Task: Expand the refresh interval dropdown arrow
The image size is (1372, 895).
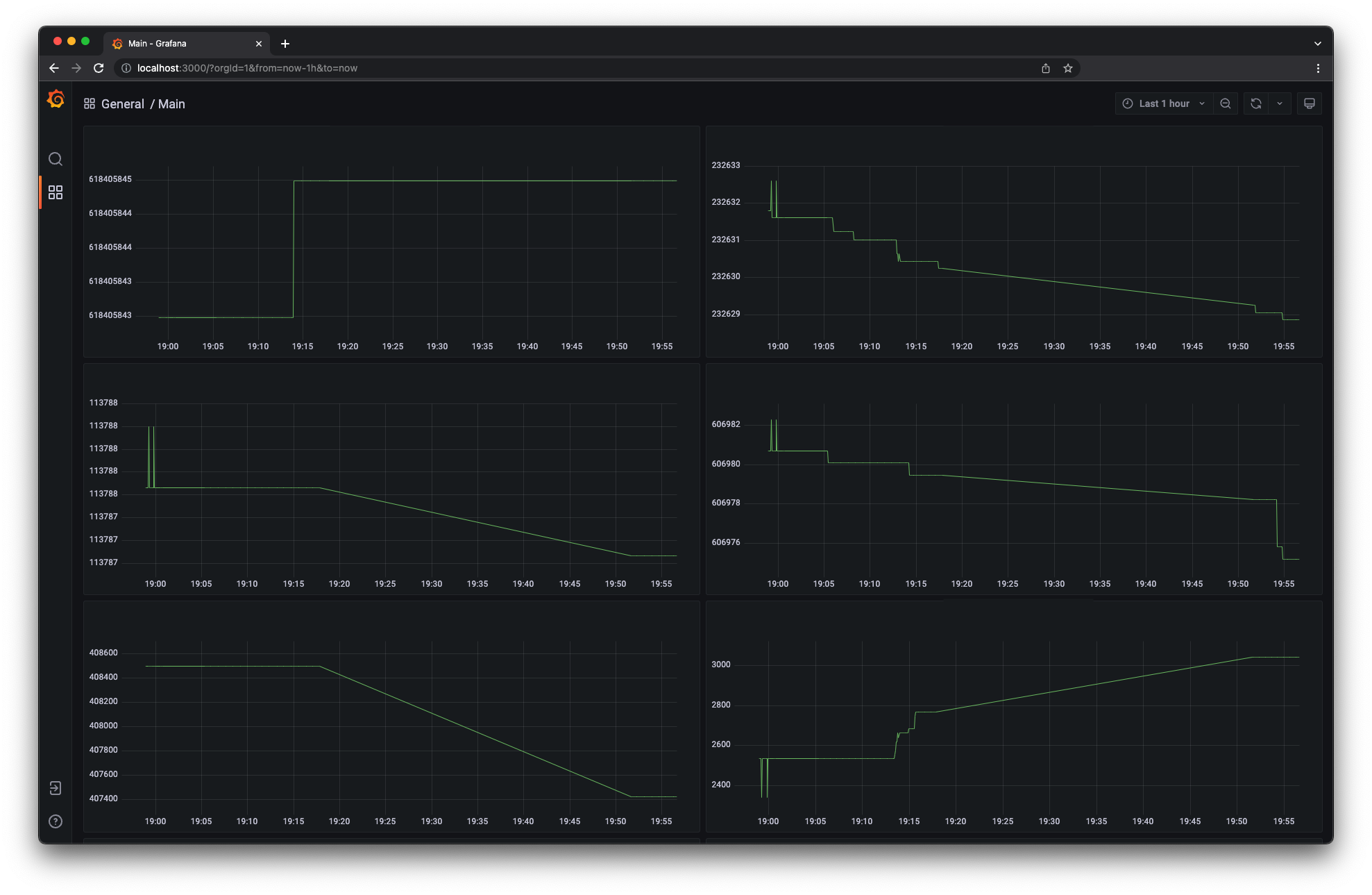Action: tap(1280, 103)
